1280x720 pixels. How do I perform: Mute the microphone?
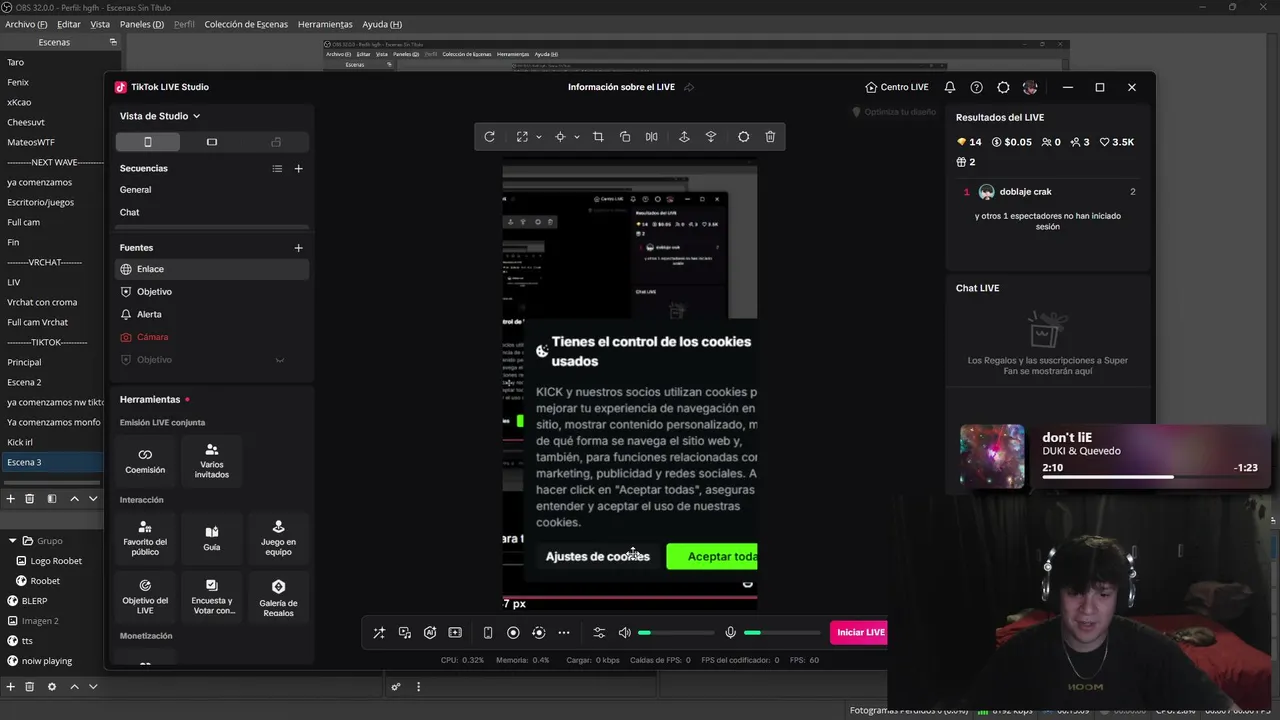pyautogui.click(x=731, y=632)
